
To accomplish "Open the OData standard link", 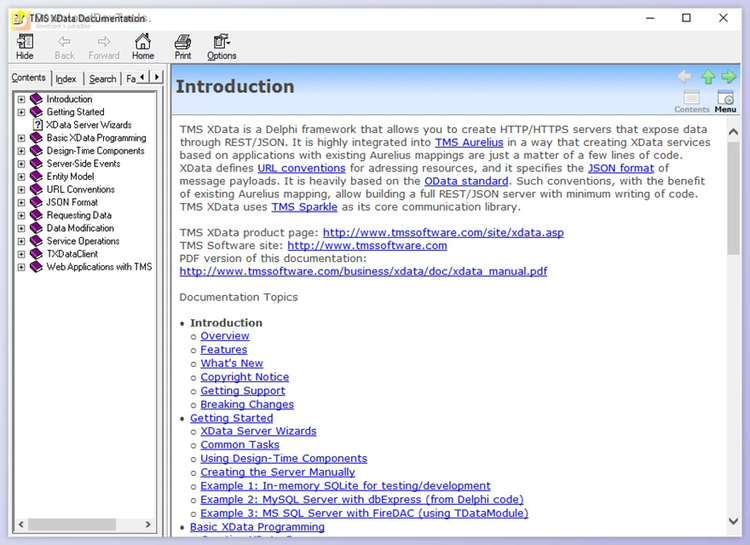I will tap(466, 181).
